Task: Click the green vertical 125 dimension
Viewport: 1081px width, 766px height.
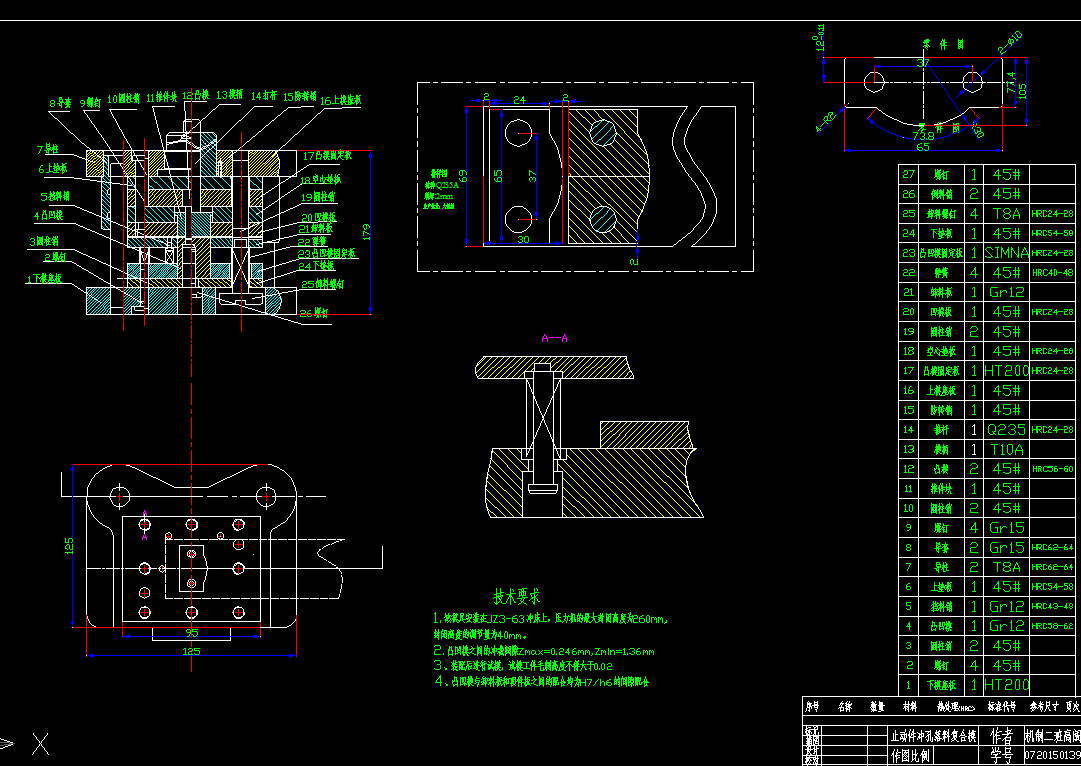Action: tap(68, 546)
